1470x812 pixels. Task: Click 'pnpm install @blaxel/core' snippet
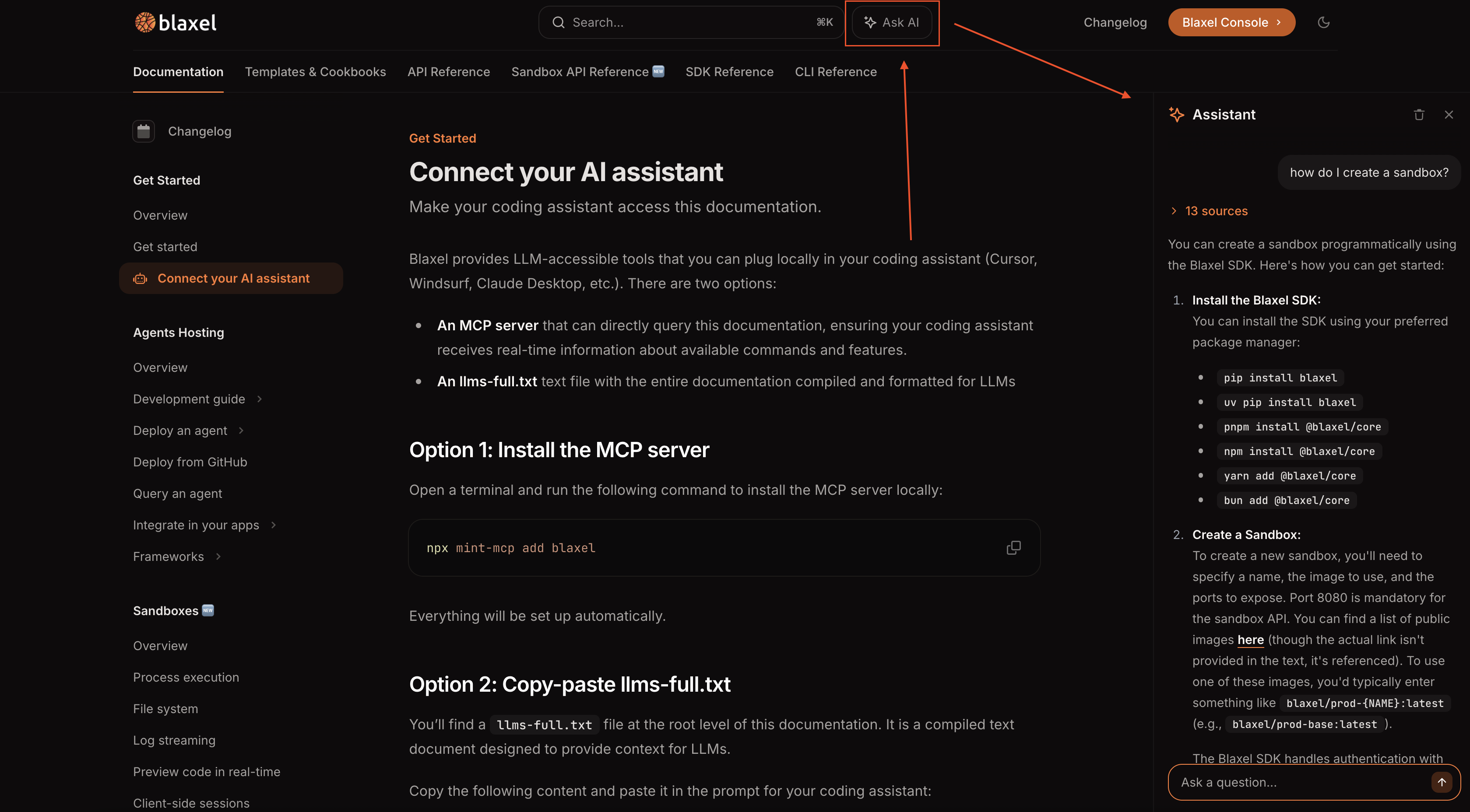[1302, 427]
